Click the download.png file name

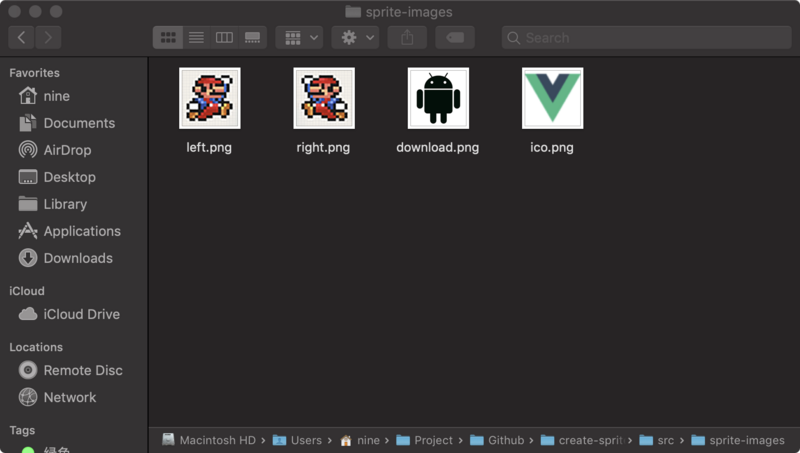[438, 148]
